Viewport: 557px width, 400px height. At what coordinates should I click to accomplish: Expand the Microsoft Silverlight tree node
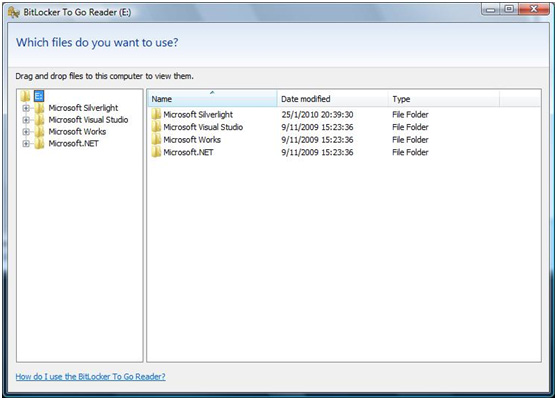[26, 108]
